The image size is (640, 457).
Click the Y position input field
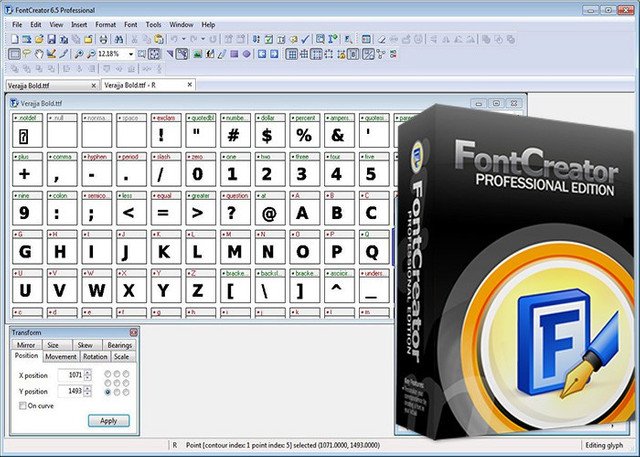point(71,391)
